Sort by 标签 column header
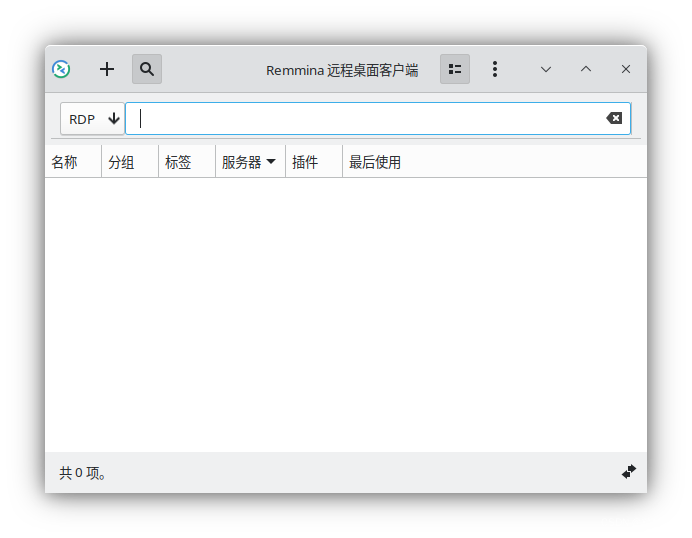The height and width of the screenshot is (538, 692). [187, 162]
